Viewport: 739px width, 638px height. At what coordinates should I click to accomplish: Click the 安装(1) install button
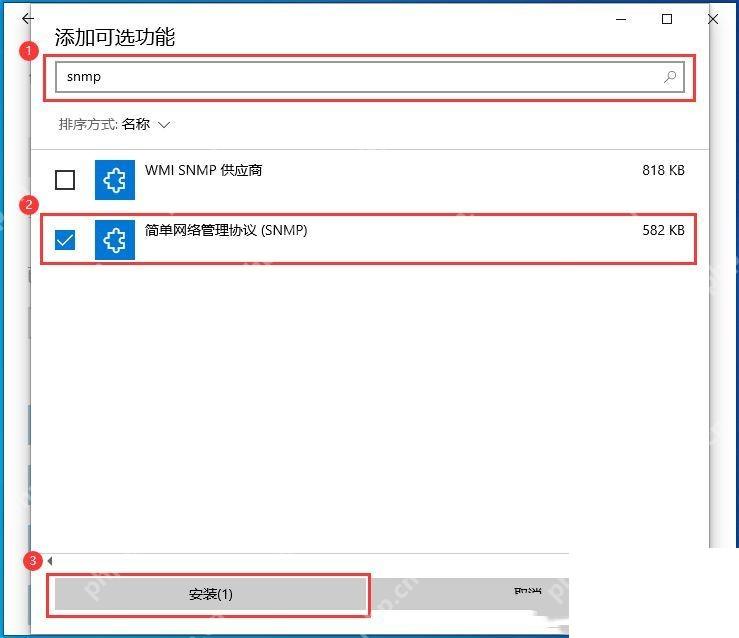210,594
